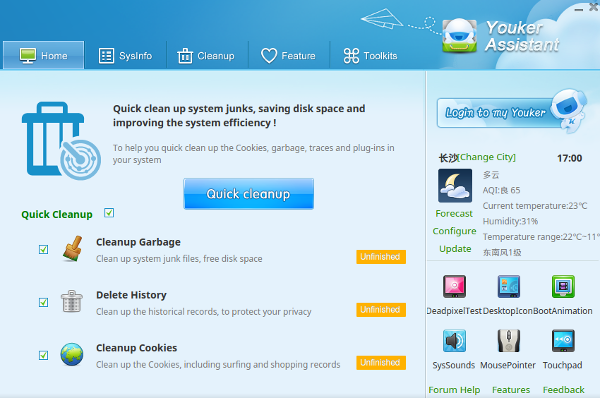Viewport: 600px width, 398px height.
Task: Open the Features link at bottom
Action: [511, 390]
